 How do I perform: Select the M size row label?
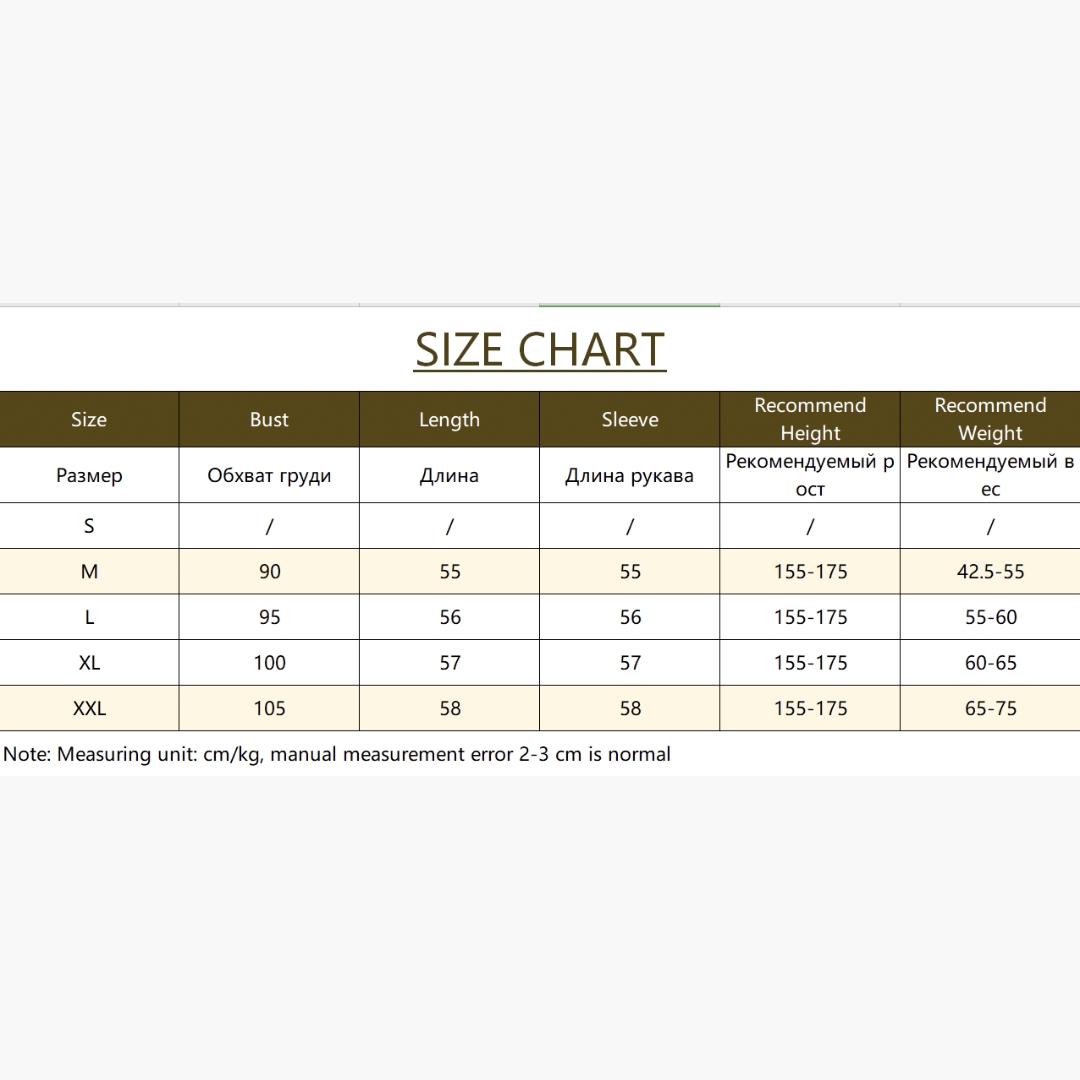(x=89, y=572)
